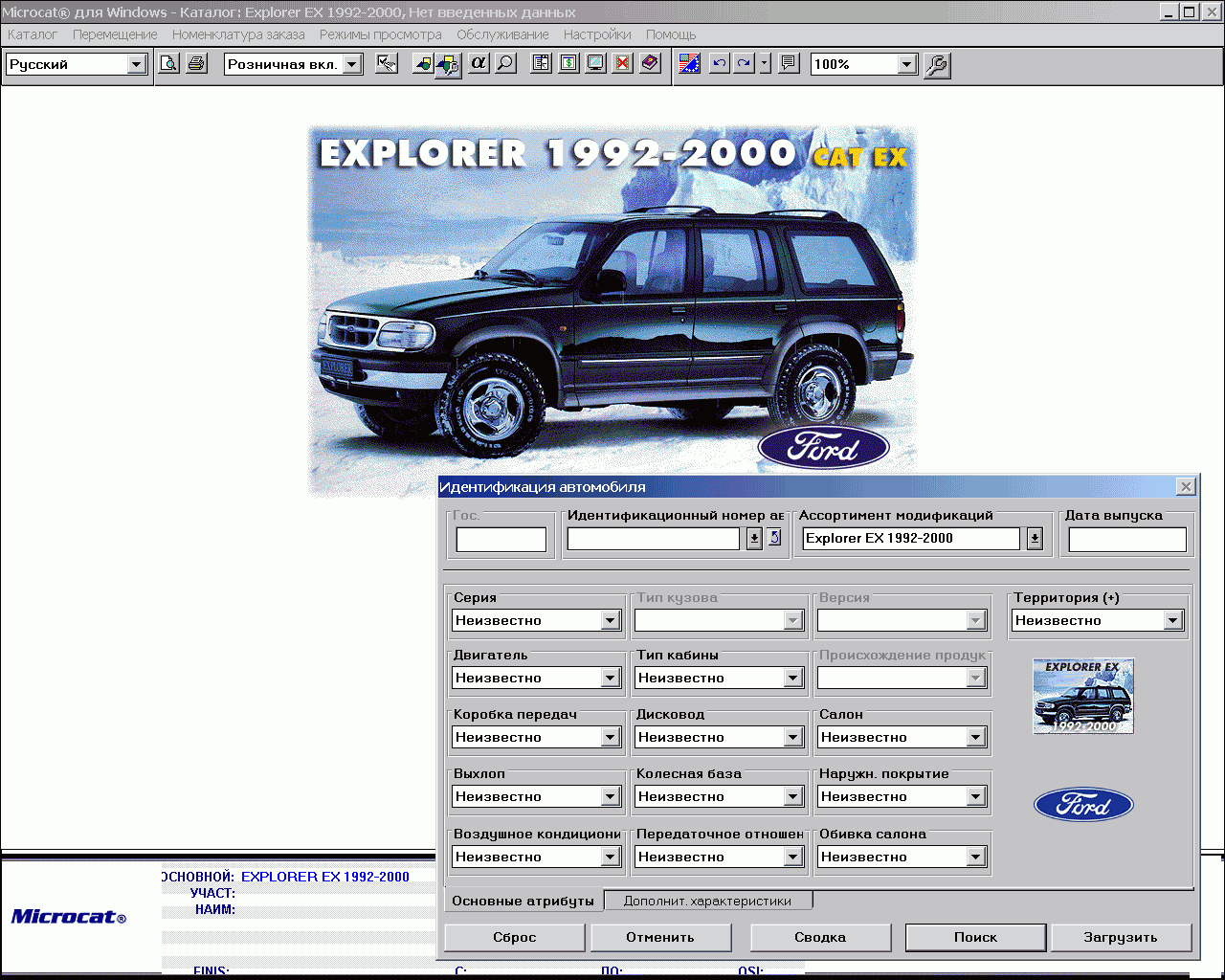Expand the Салон dropdown

(x=976, y=737)
